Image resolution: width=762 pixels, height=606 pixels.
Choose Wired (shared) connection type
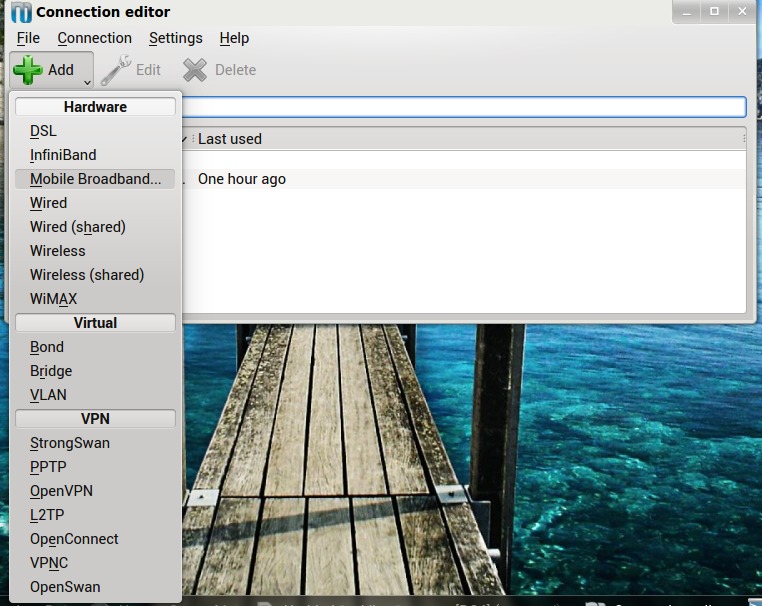(x=78, y=227)
